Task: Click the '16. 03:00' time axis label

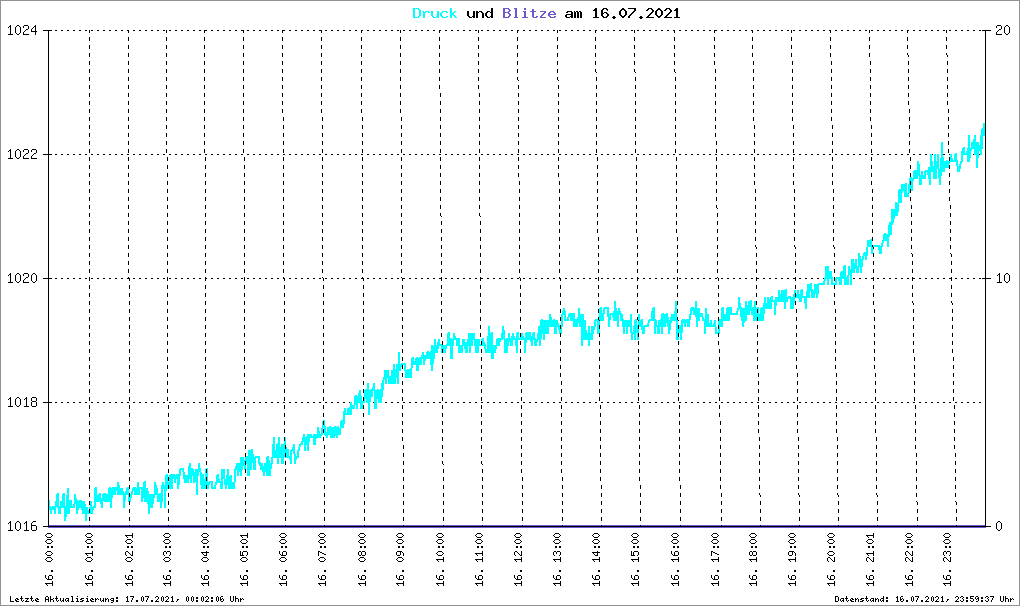Action: 167,559
